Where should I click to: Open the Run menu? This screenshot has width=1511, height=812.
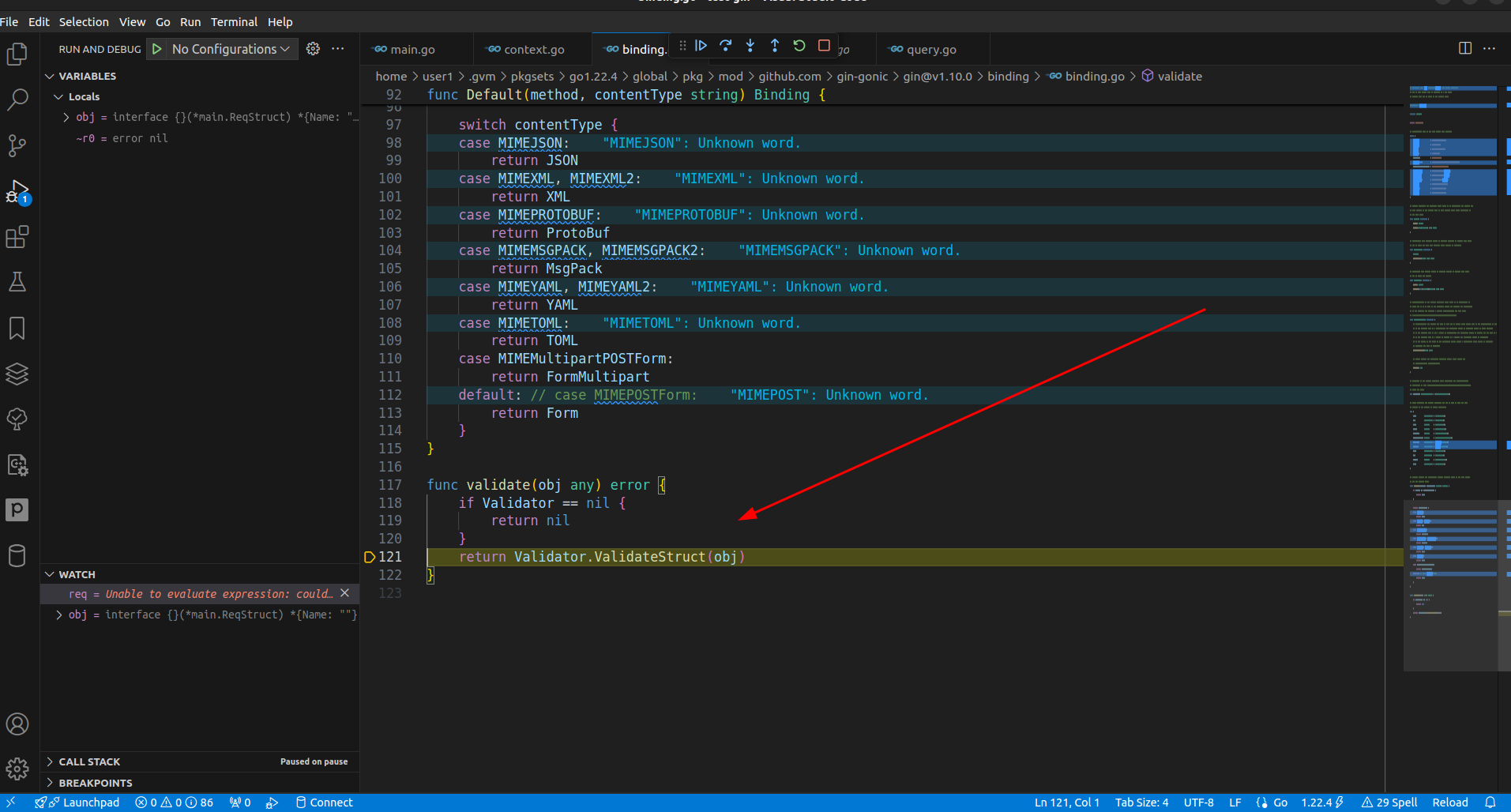pyautogui.click(x=190, y=22)
